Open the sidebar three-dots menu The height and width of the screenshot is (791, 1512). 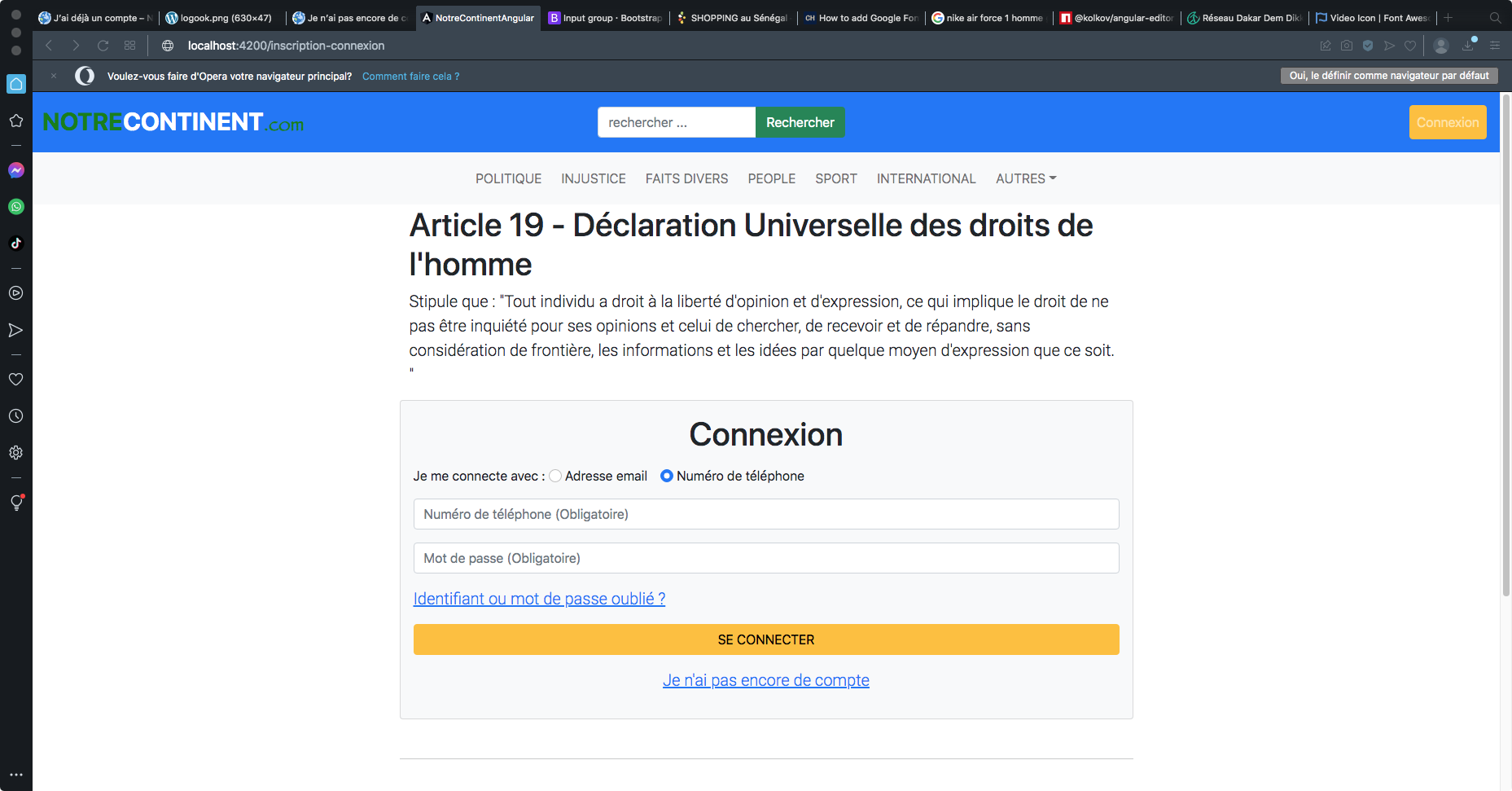point(16,775)
